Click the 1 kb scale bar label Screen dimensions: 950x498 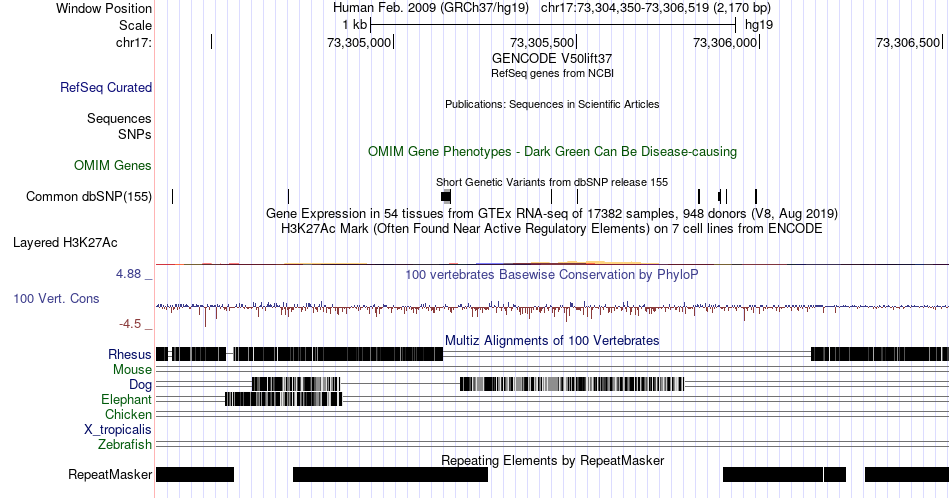(x=354, y=25)
